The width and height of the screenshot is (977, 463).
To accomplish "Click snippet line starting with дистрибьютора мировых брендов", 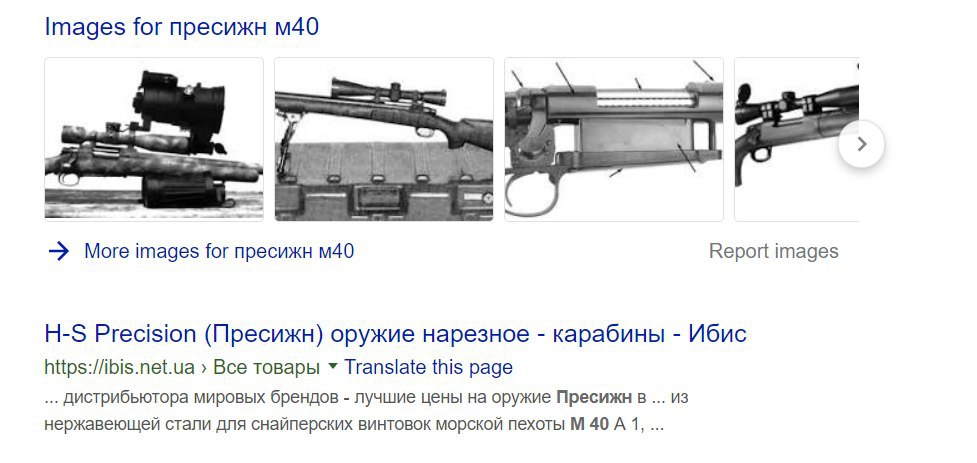I will [366, 397].
